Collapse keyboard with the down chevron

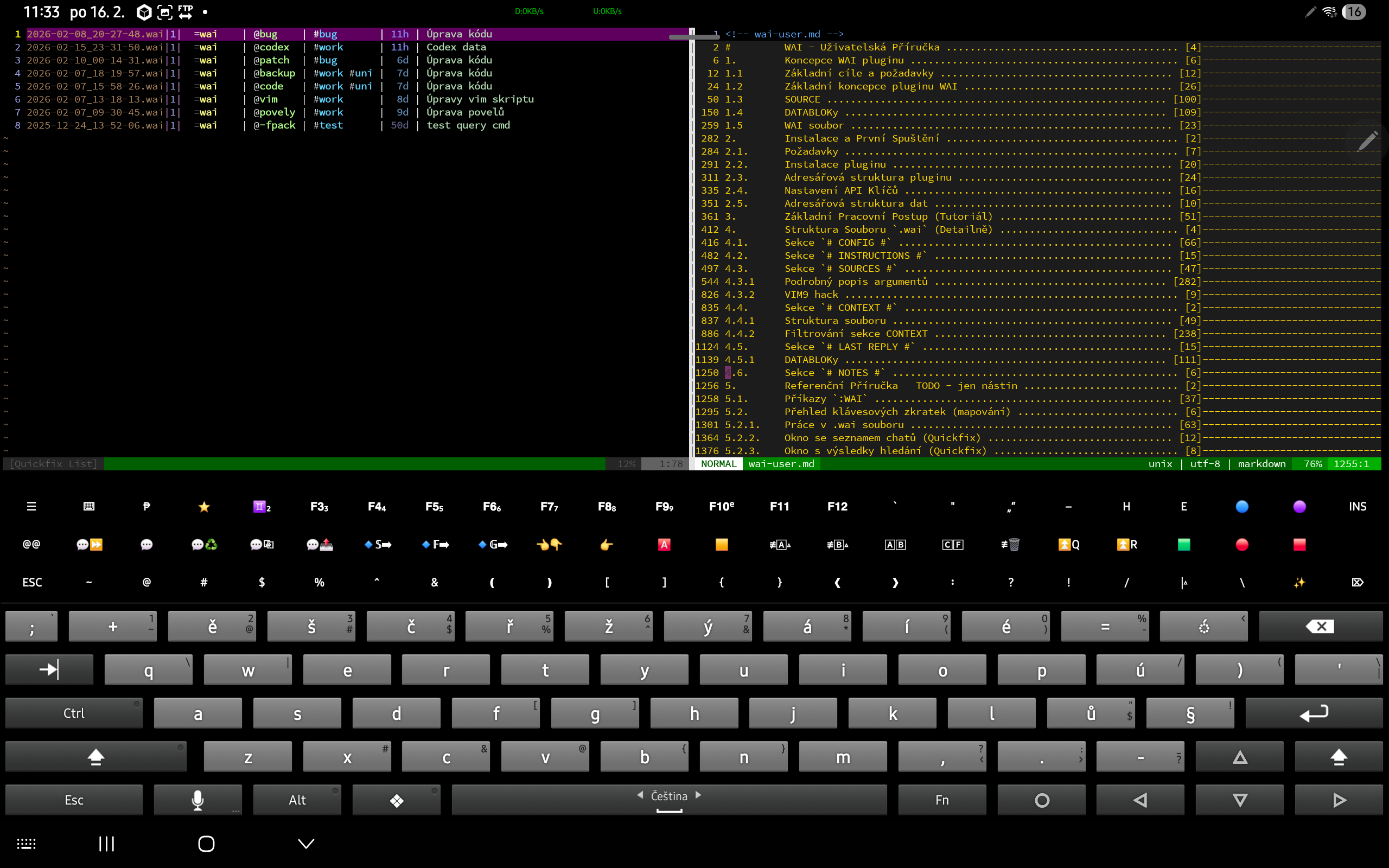(x=306, y=843)
